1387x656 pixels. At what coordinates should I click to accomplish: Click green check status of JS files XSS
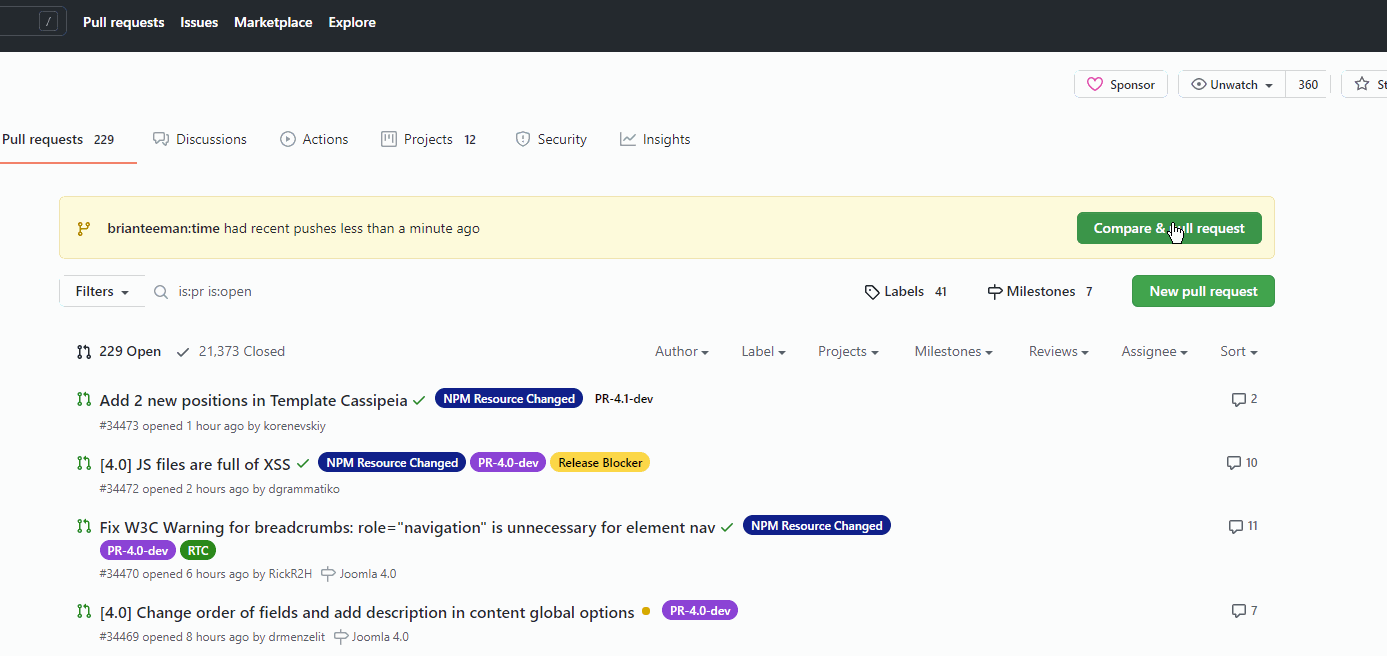click(x=303, y=464)
